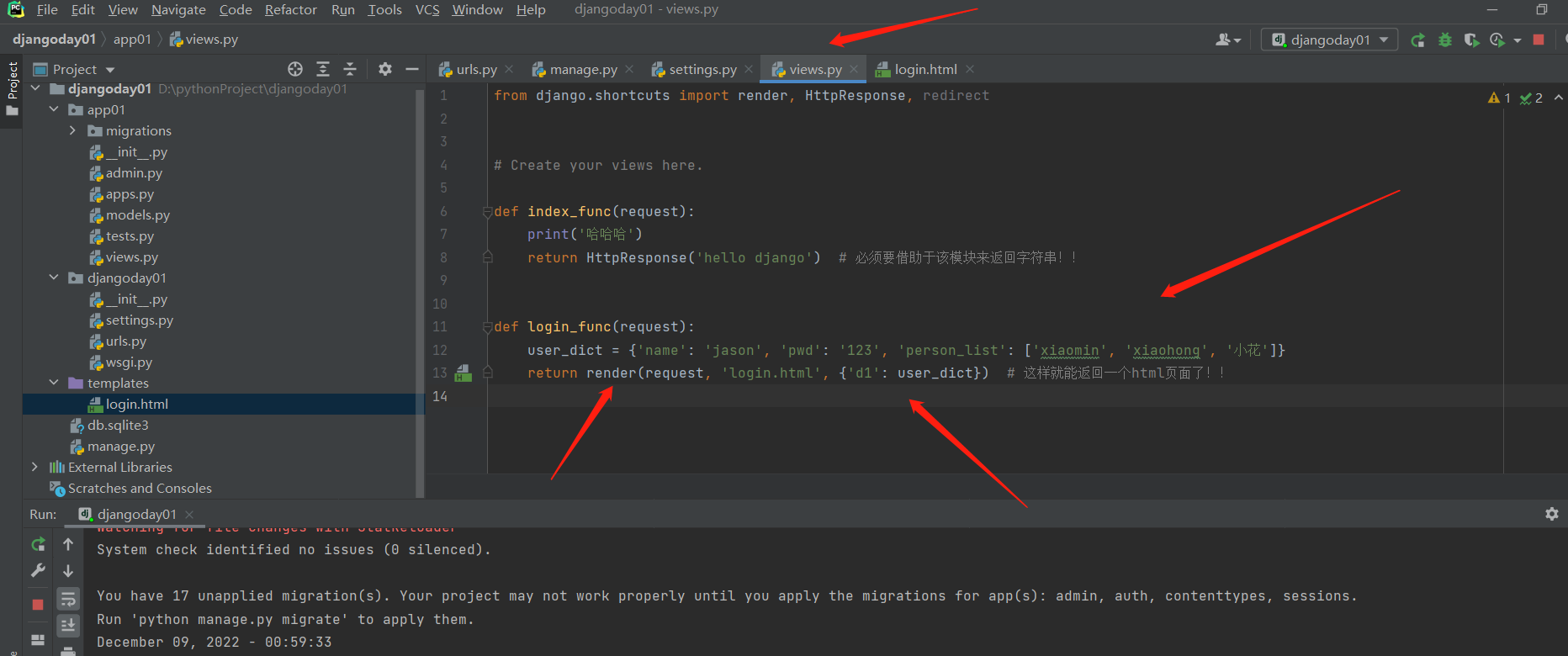Go up the stack trace in Run console
Image resolution: width=1568 pixels, height=656 pixels.
(x=68, y=544)
